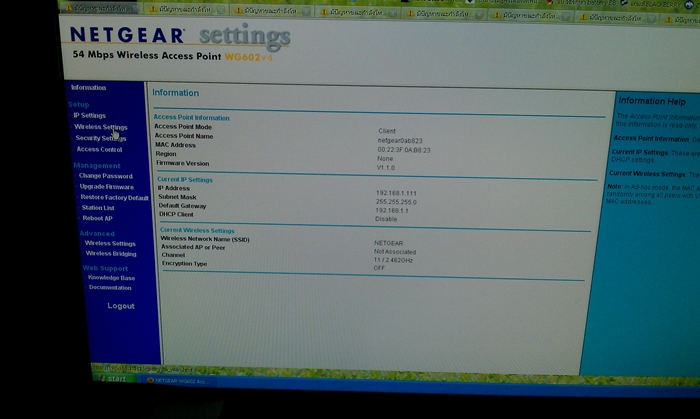The image size is (700, 419).
Task: Click Upgrade Firmware link
Action: click(x=106, y=187)
